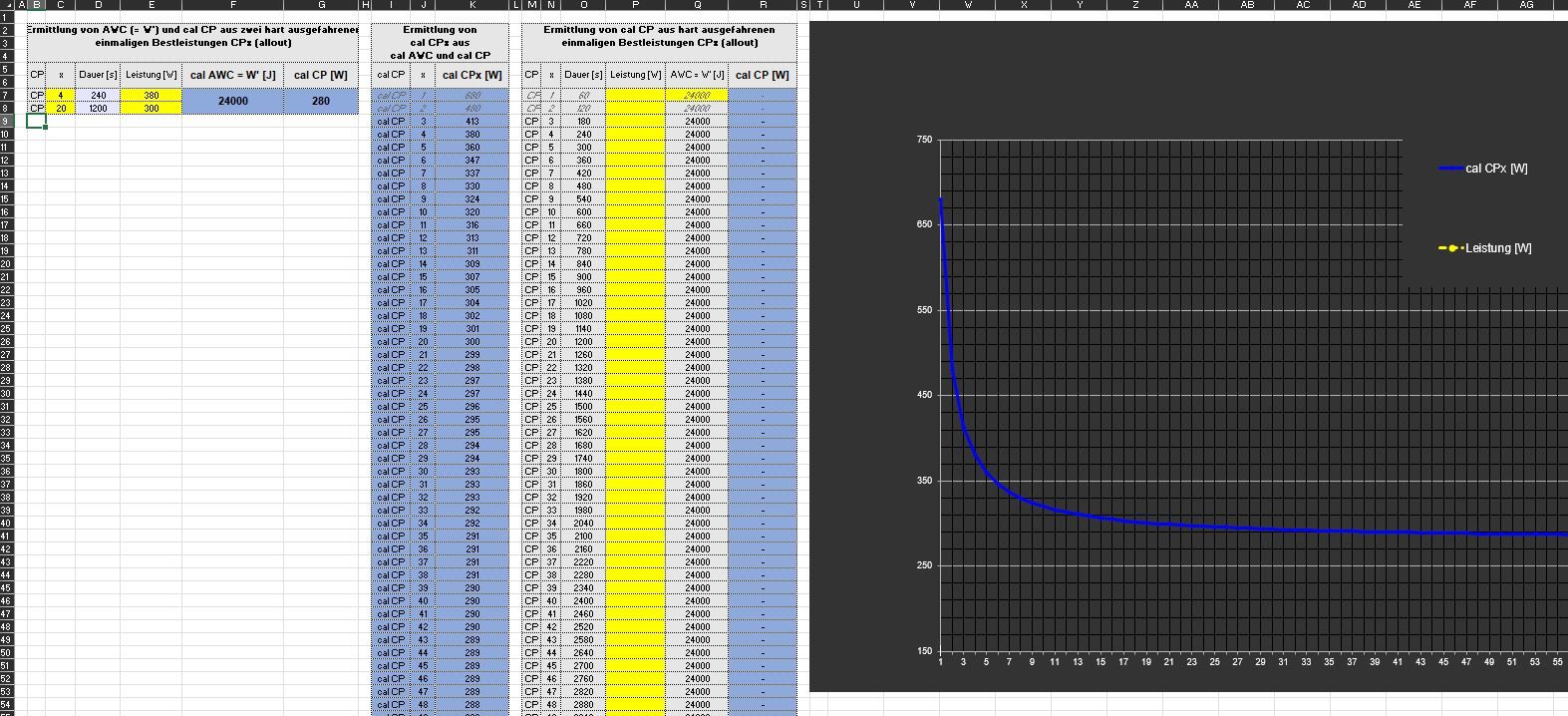The image size is (1568, 716).
Task: Select column header AG
Action: (1525, 5)
